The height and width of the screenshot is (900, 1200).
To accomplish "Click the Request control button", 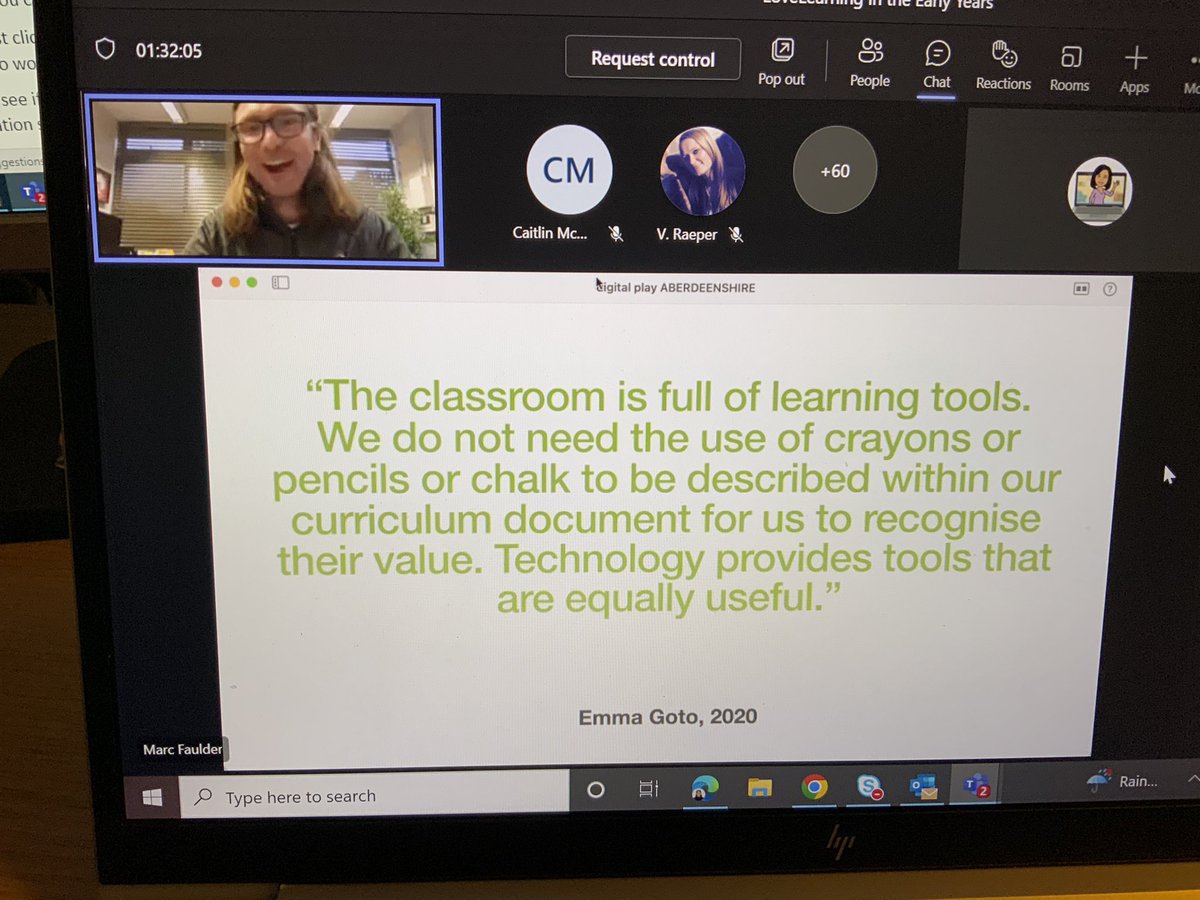I will pos(652,58).
